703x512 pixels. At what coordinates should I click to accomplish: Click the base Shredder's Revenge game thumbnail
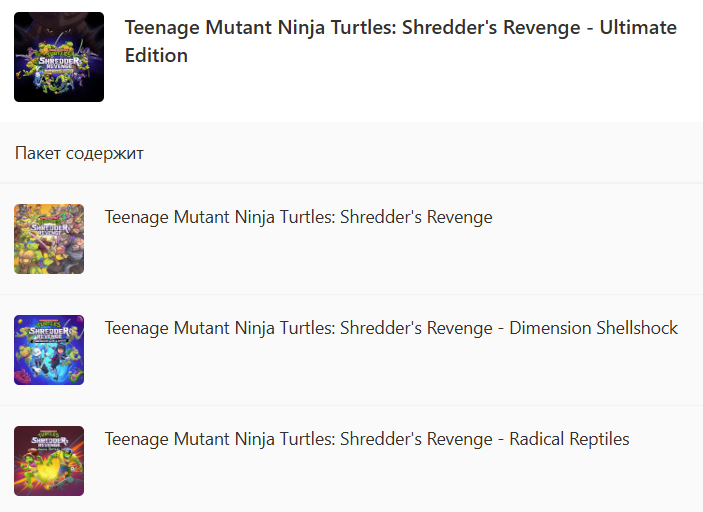click(49, 239)
